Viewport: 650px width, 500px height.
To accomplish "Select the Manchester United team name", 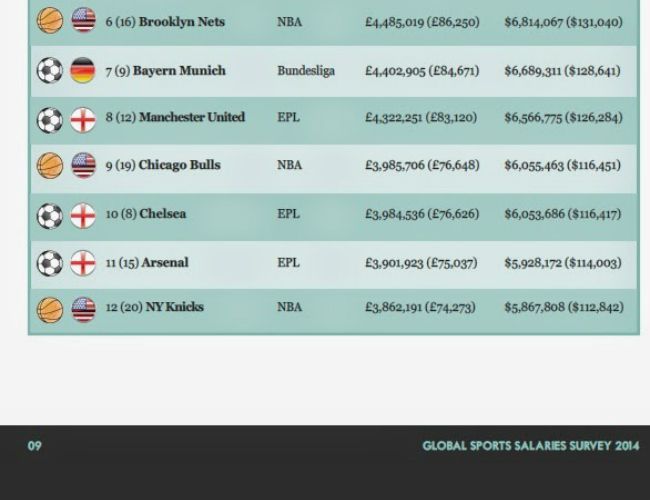I will pyautogui.click(x=191, y=117).
